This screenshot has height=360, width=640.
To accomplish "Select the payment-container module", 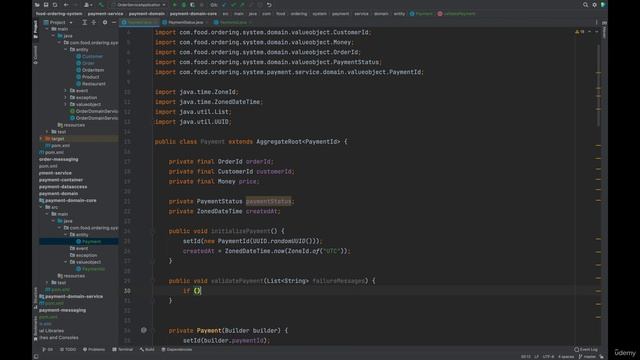I will click(61, 180).
